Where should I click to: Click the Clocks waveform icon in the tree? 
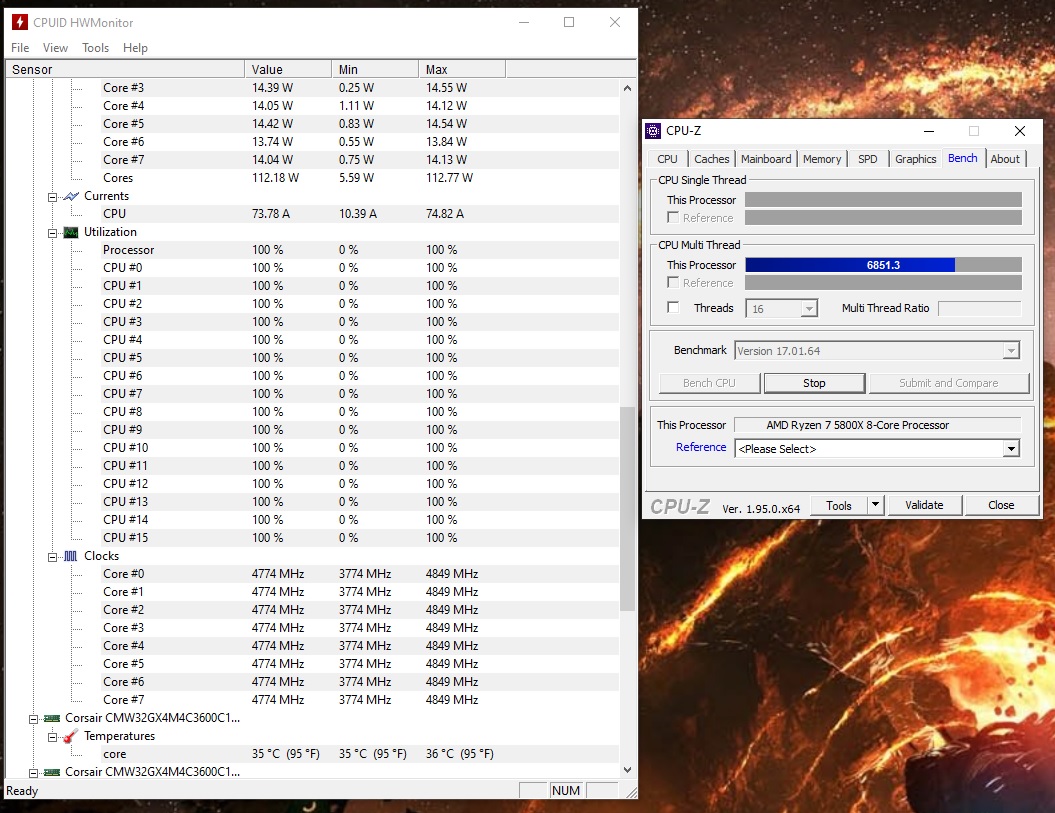(71, 556)
